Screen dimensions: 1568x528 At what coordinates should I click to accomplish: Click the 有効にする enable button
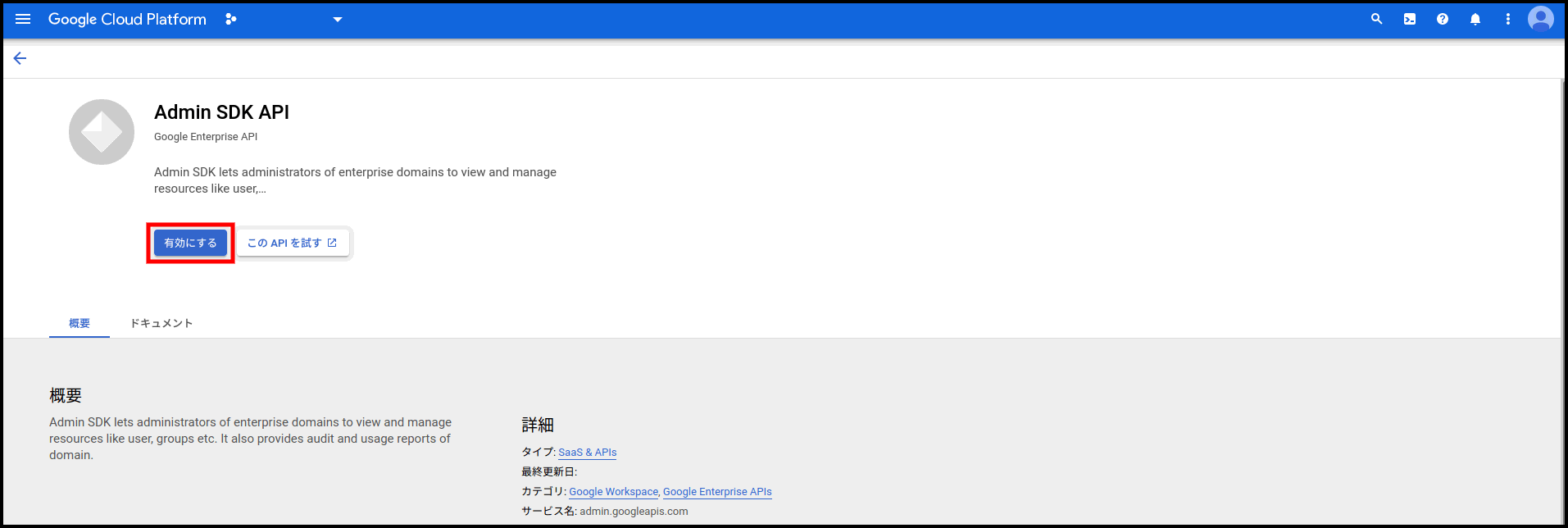[190, 243]
